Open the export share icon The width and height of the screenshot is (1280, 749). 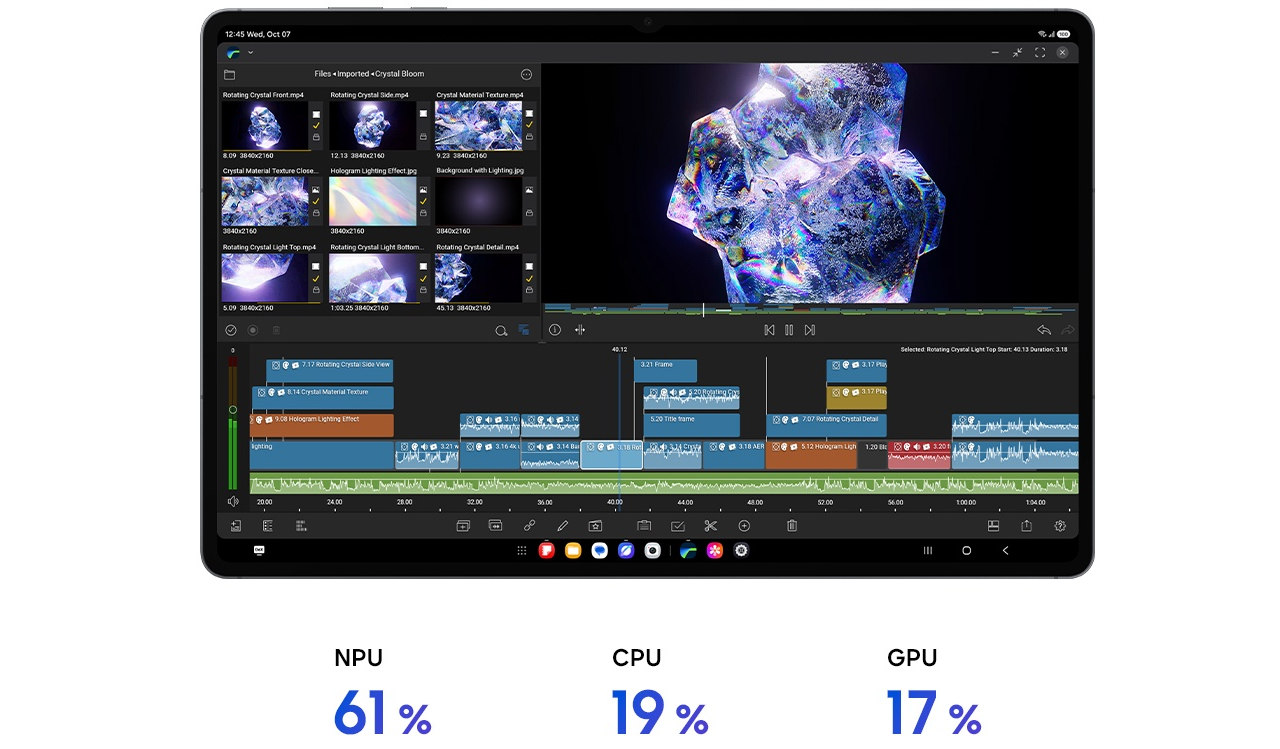pyautogui.click(x=1026, y=525)
